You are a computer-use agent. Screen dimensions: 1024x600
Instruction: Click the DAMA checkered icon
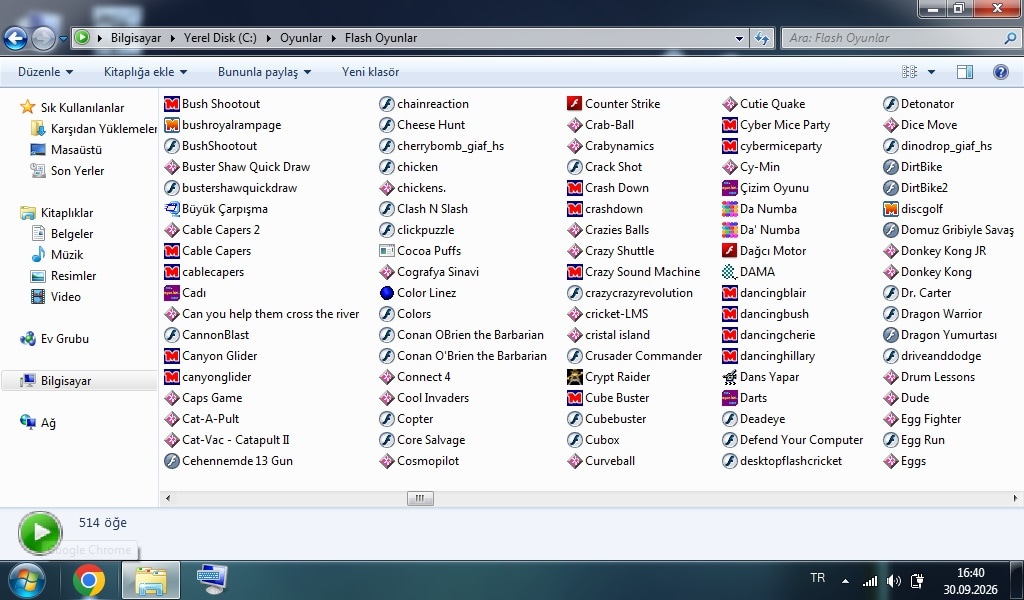729,272
